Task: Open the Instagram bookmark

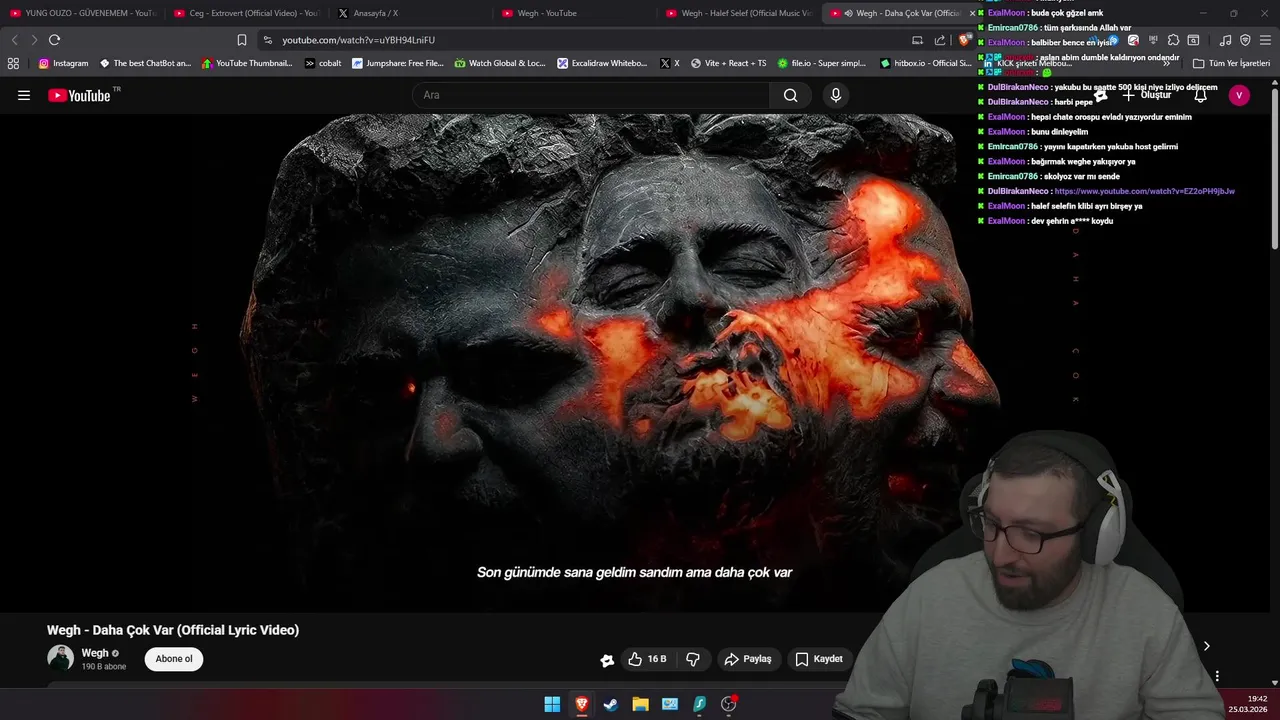Action: (63, 63)
